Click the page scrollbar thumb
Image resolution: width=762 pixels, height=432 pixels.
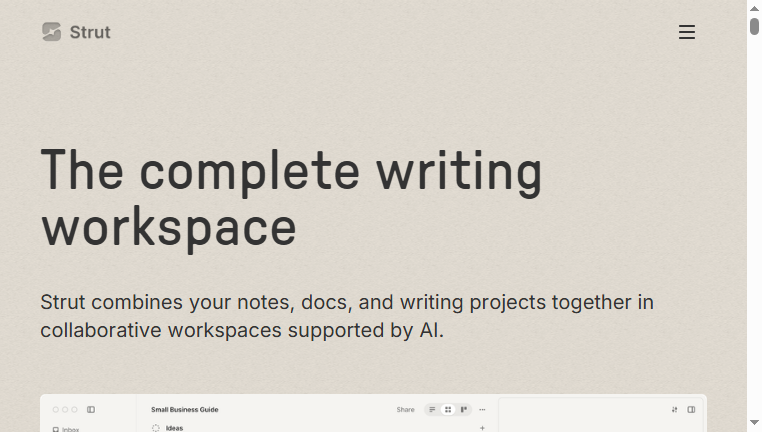pyautogui.click(x=754, y=26)
